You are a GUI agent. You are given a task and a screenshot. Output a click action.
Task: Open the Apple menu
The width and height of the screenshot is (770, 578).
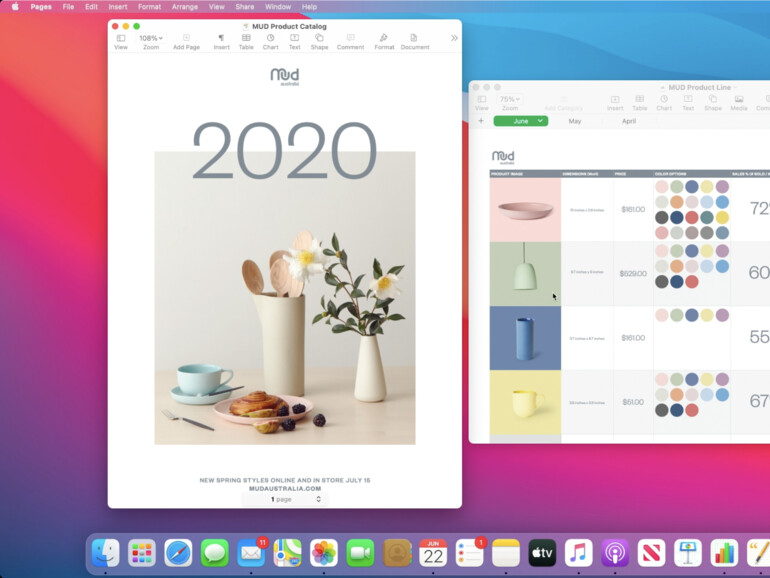coord(15,7)
